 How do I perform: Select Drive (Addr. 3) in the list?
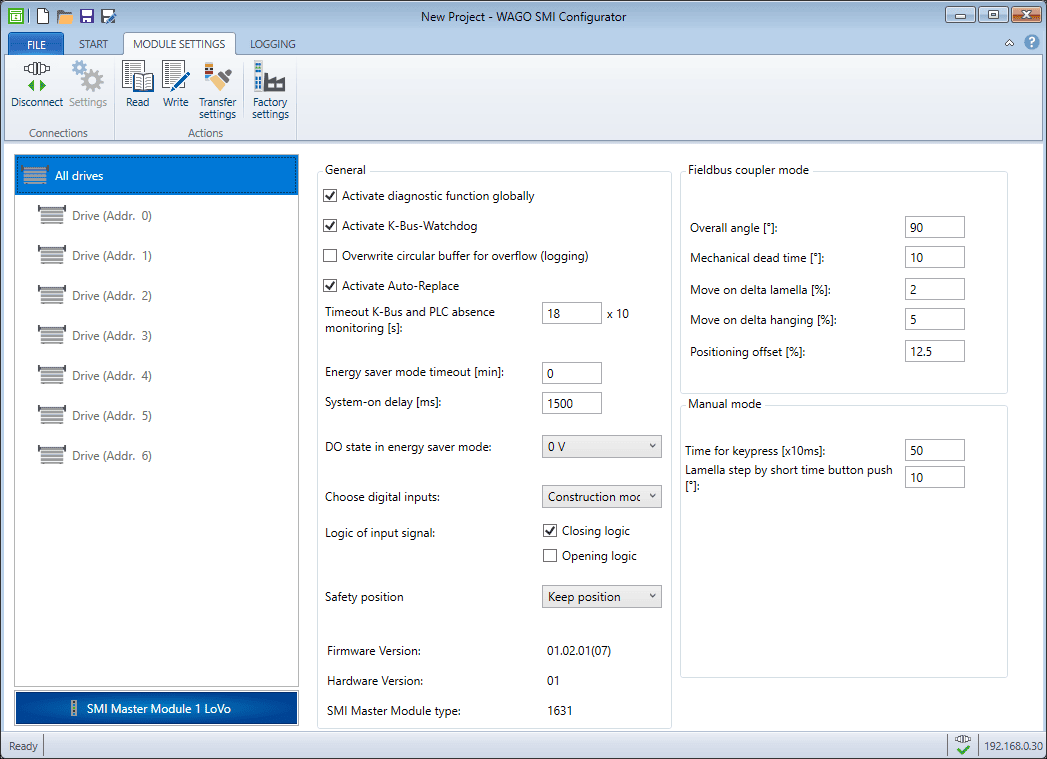[x=111, y=336]
